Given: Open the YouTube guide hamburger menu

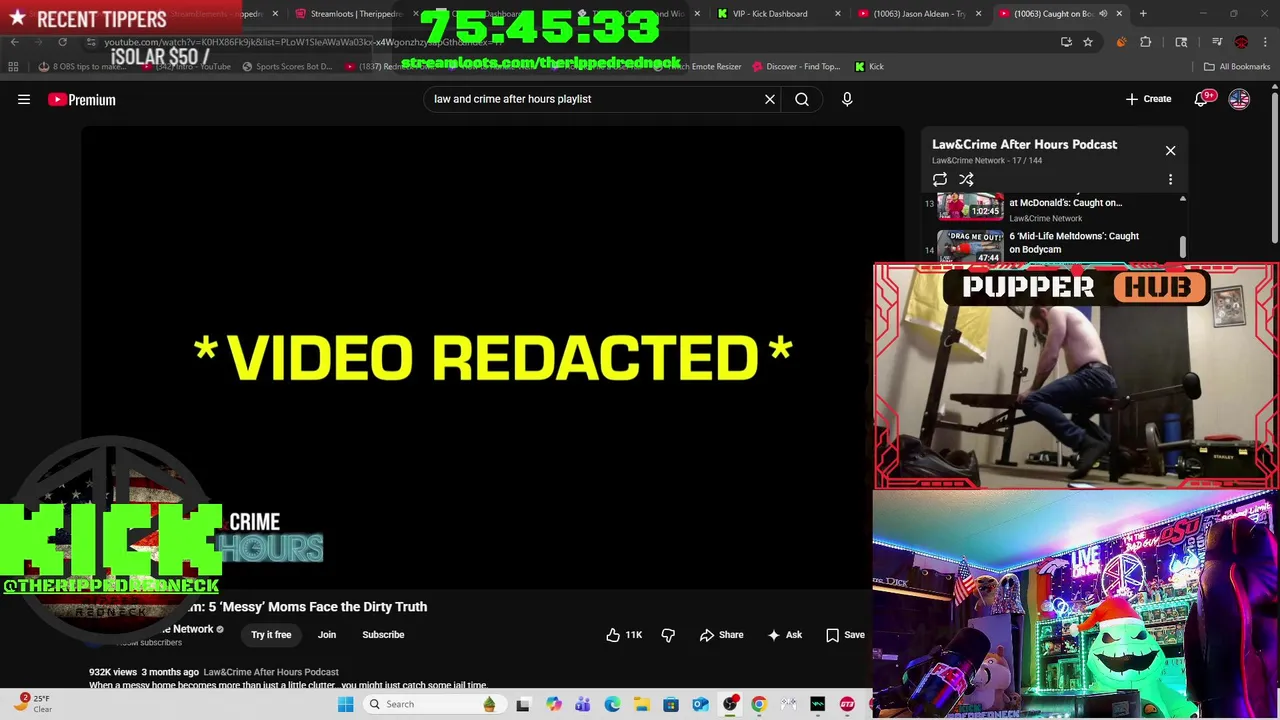Looking at the screenshot, I should pyautogui.click(x=24, y=99).
